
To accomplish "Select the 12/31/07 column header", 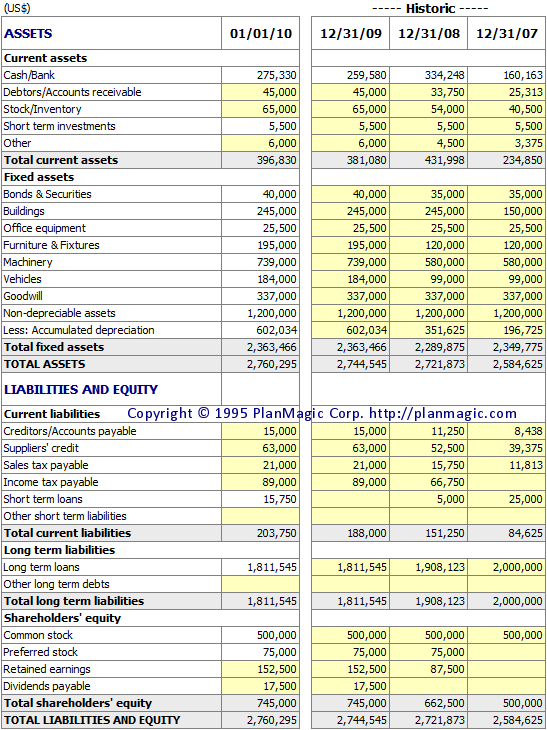I will tap(507, 34).
